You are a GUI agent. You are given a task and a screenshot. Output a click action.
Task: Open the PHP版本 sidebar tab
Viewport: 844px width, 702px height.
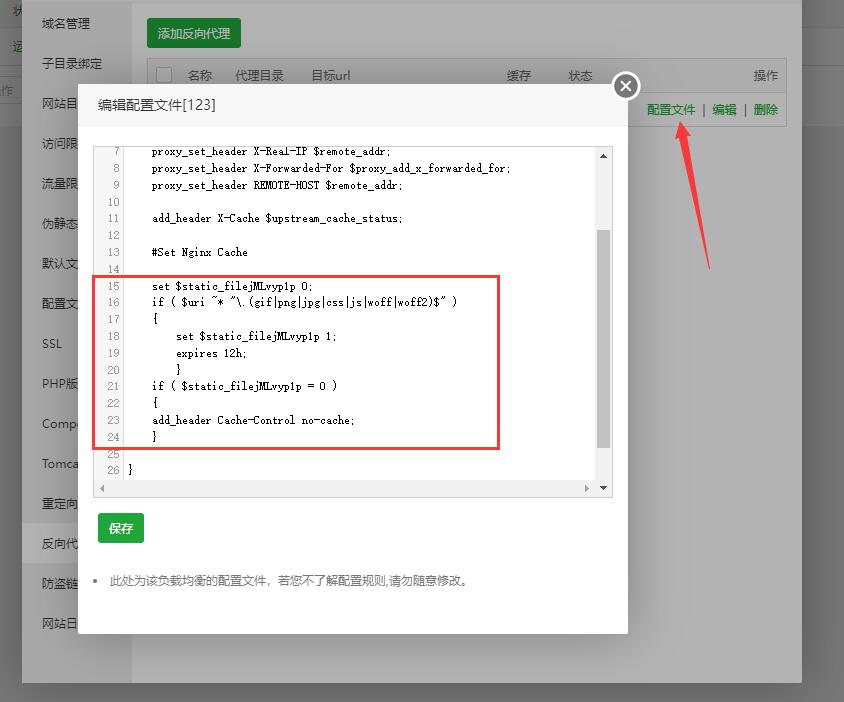click(x=59, y=383)
